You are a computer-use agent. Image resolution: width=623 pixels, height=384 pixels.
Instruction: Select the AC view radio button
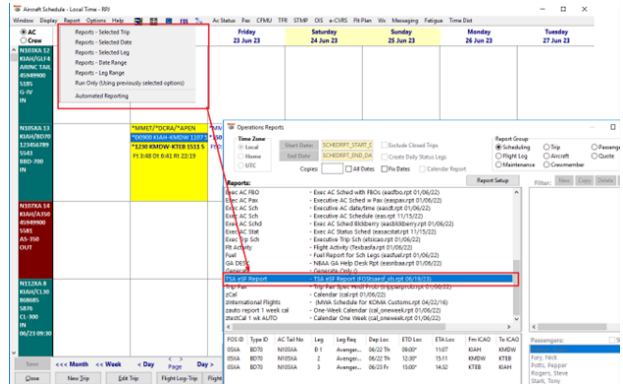pyautogui.click(x=23, y=32)
